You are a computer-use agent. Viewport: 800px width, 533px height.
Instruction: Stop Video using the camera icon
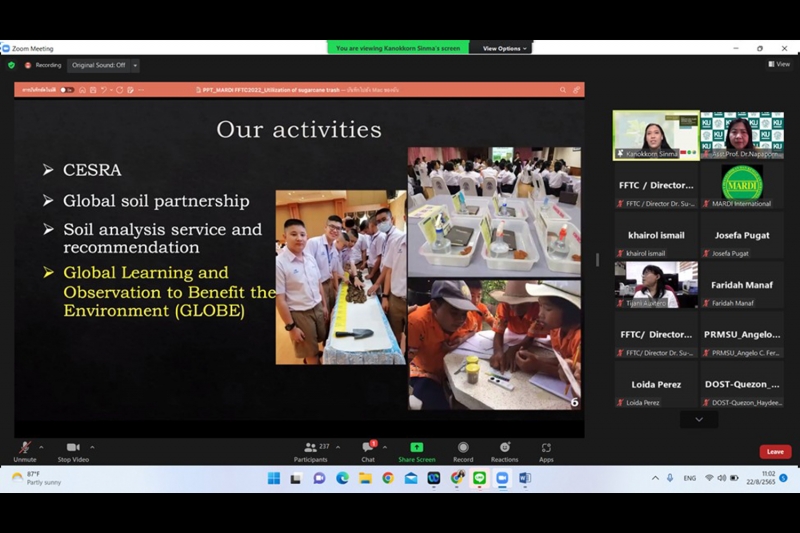(x=72, y=448)
